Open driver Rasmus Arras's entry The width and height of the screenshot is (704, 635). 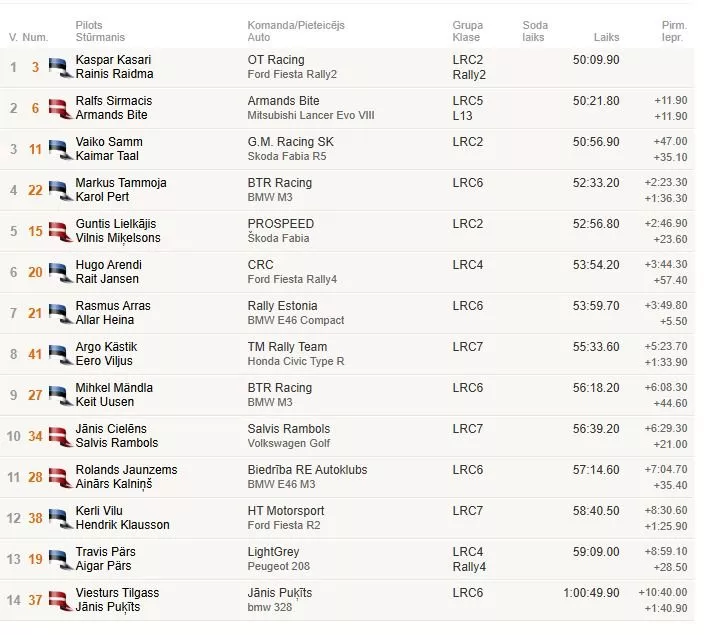point(113,306)
